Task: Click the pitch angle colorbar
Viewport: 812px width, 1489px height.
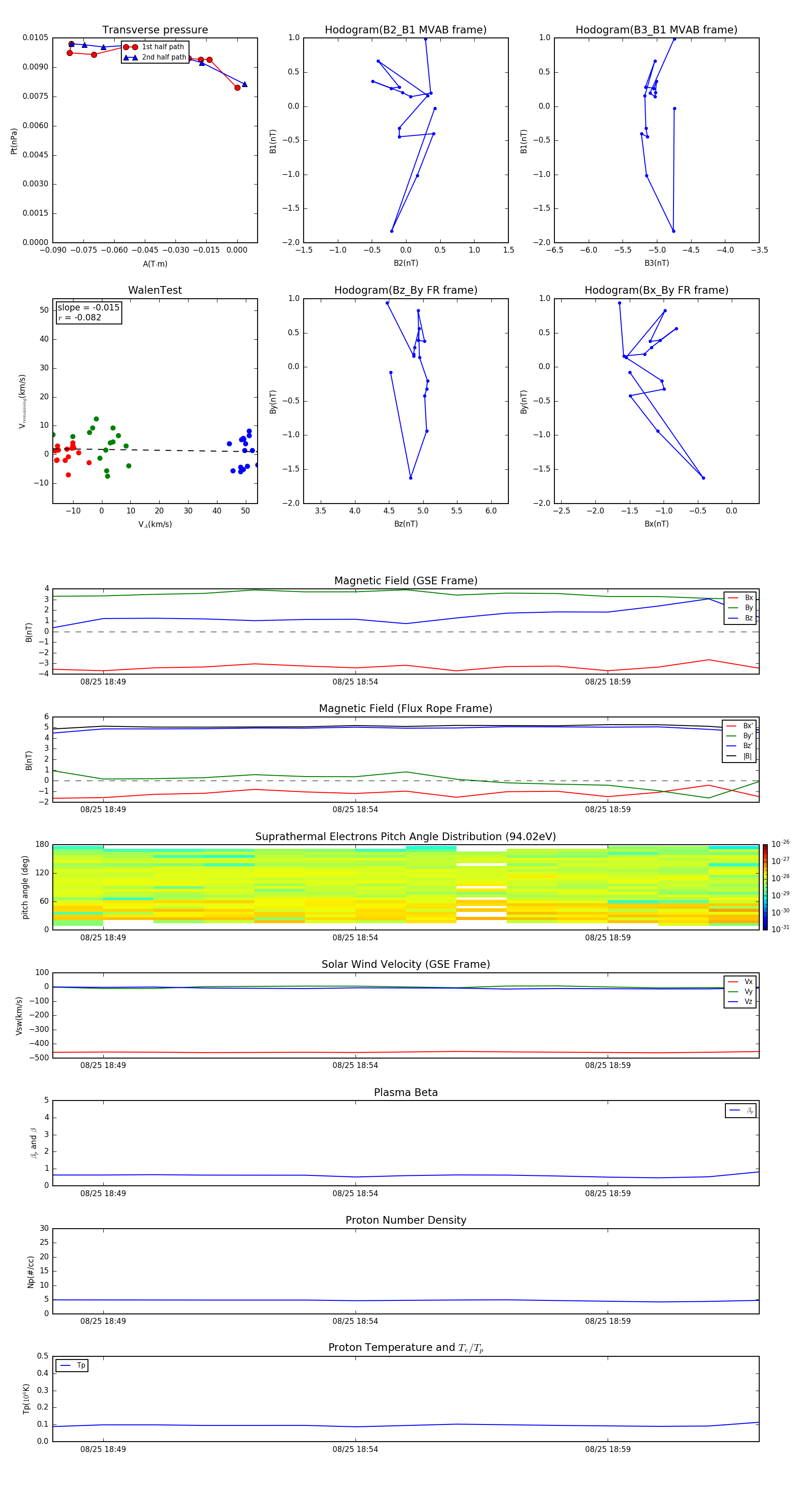Action: pyautogui.click(x=765, y=887)
